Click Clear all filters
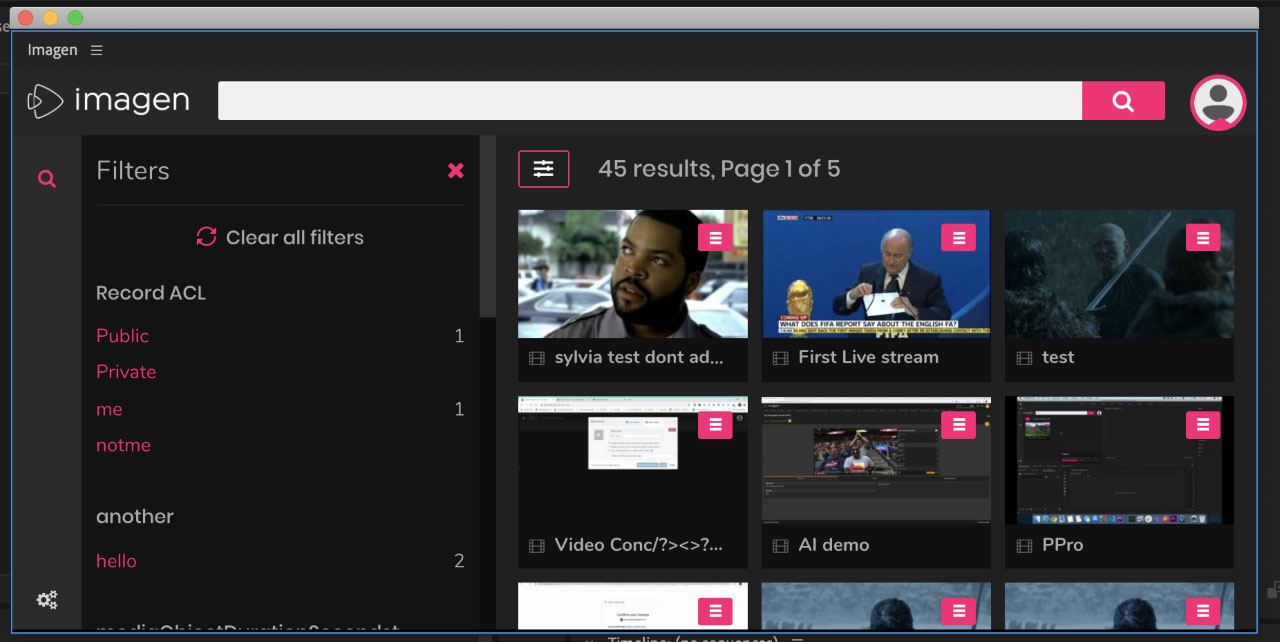 (x=280, y=237)
